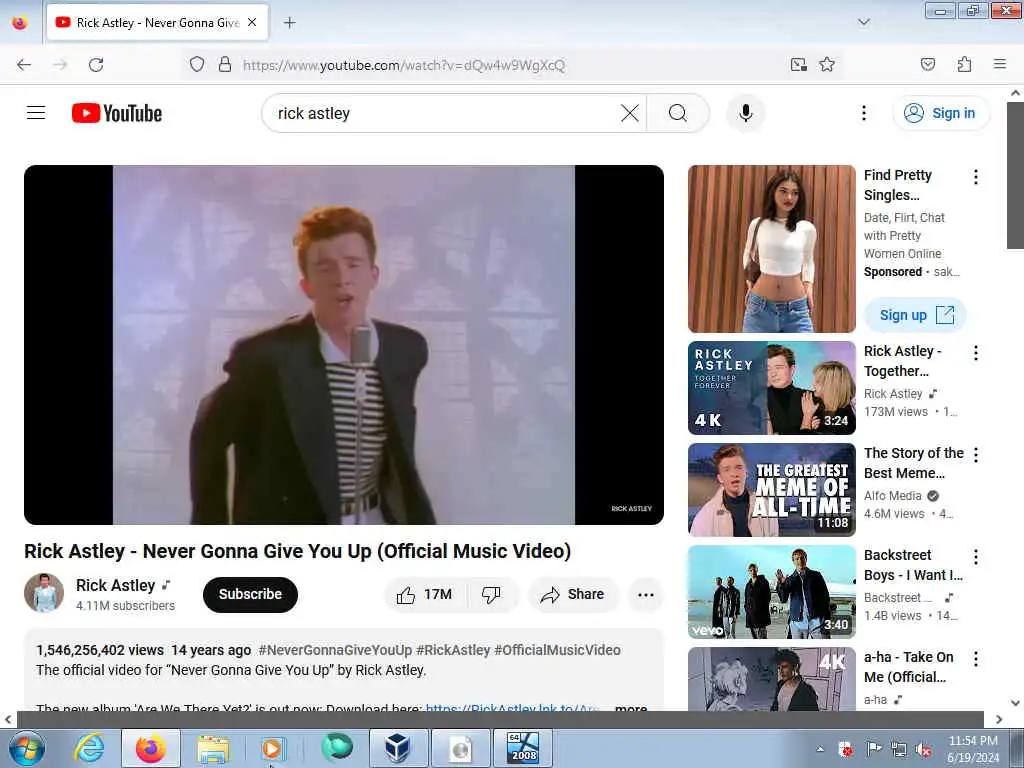The image size is (1024, 768).
Task: Expand description with ...more
Action: pyautogui.click(x=630, y=707)
